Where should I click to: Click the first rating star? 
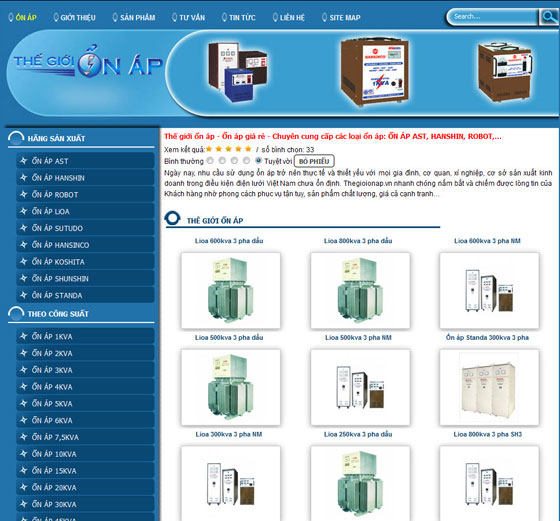click(209, 149)
